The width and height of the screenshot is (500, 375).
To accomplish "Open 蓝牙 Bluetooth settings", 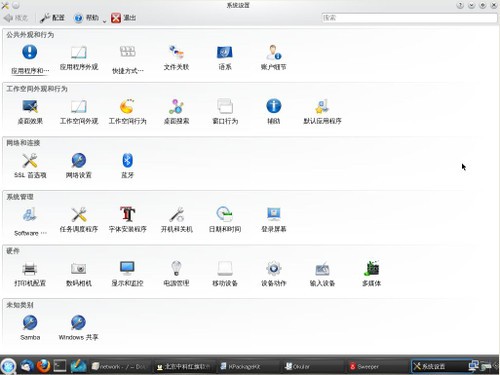I will [128, 165].
